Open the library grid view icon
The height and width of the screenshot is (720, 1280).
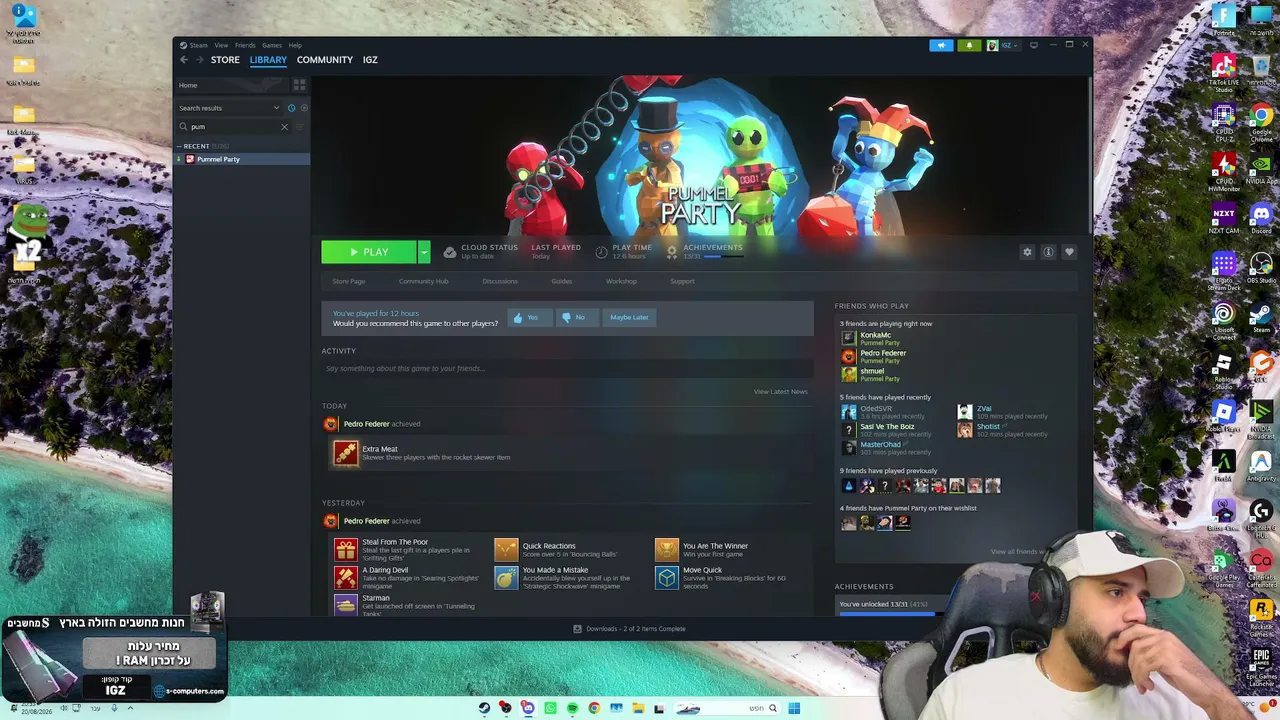point(299,85)
